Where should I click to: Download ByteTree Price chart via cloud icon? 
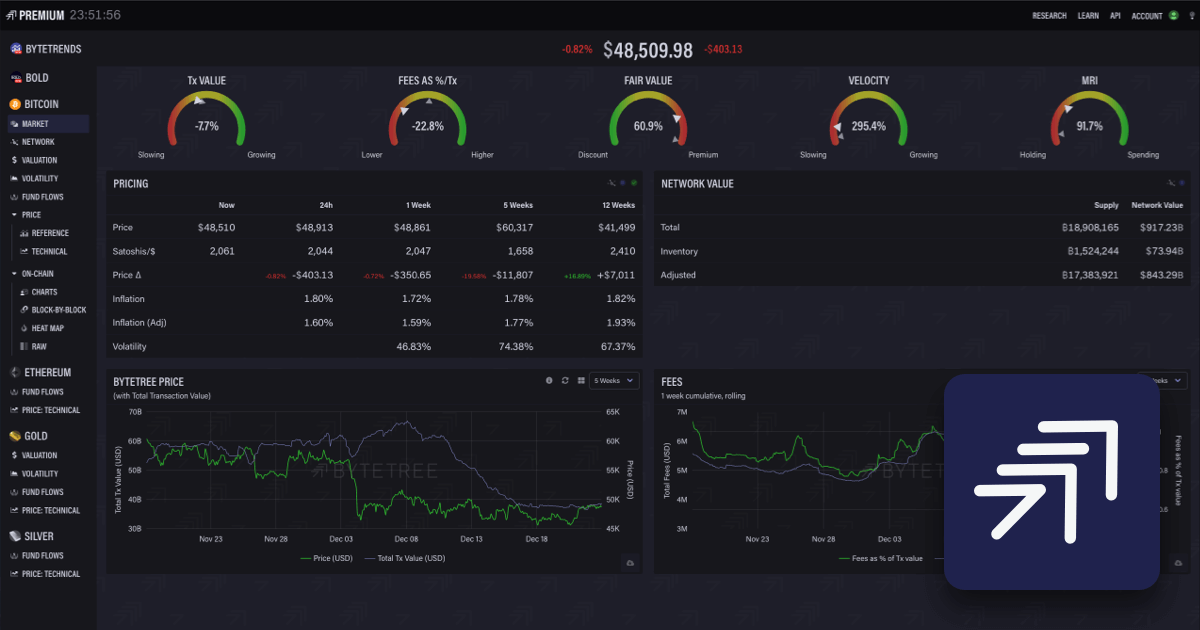[x=630, y=563]
